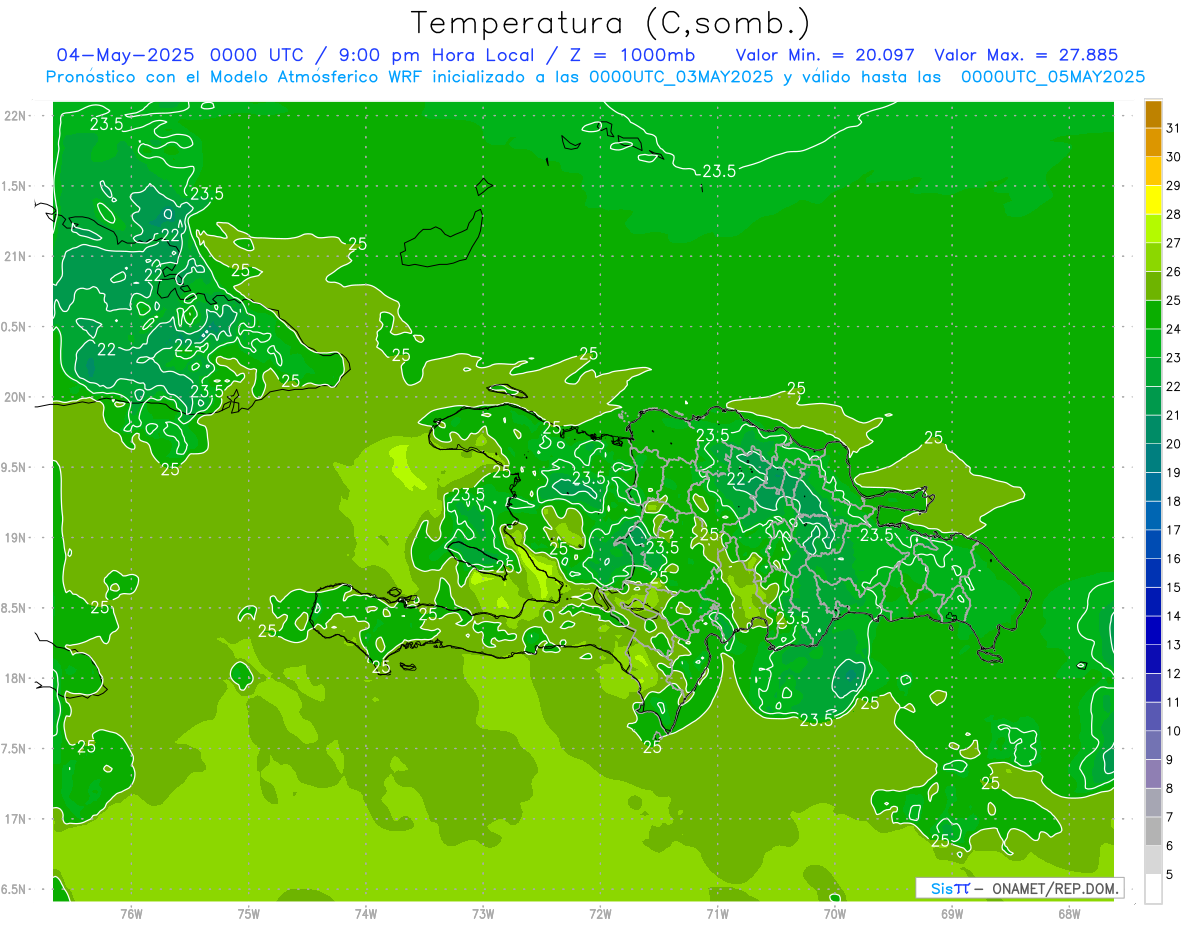
Task: Select the valid-until time "0000UTC_05MAY2025"
Action: click(1053, 77)
